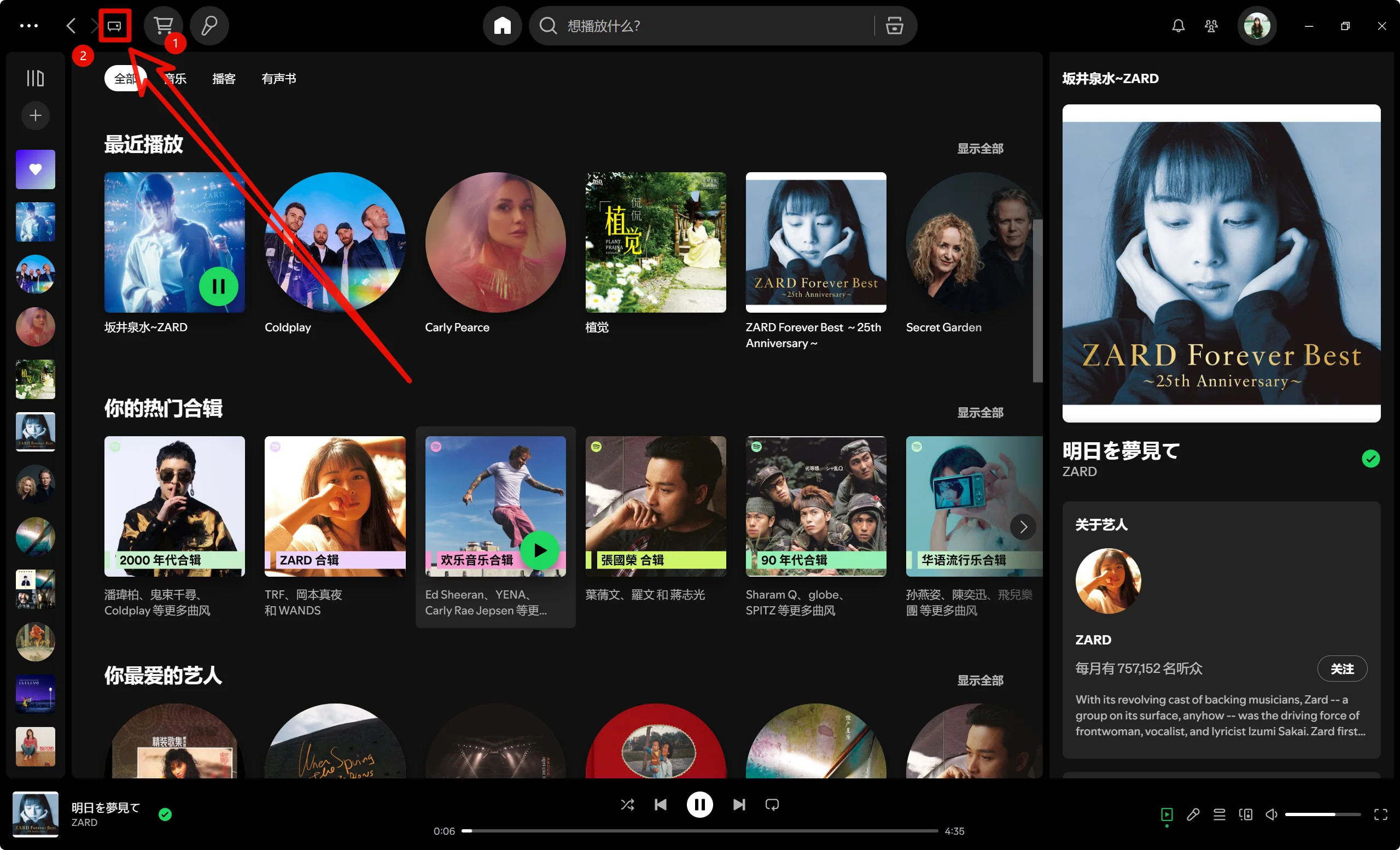Open the plus create menu in the sidebar
Screen dimensions: 1400x850
click(35, 115)
